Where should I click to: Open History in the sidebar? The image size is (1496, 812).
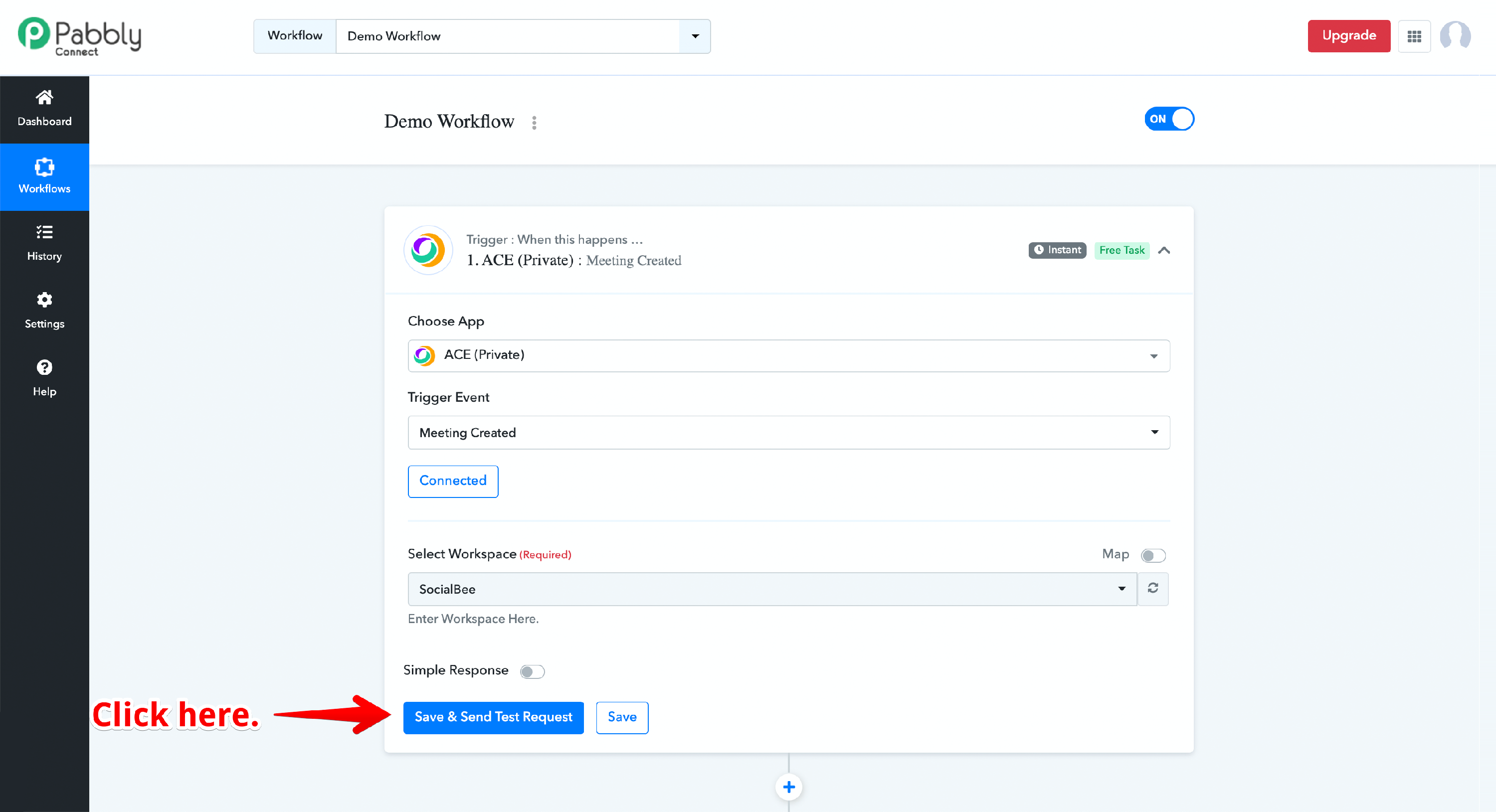pyautogui.click(x=44, y=243)
